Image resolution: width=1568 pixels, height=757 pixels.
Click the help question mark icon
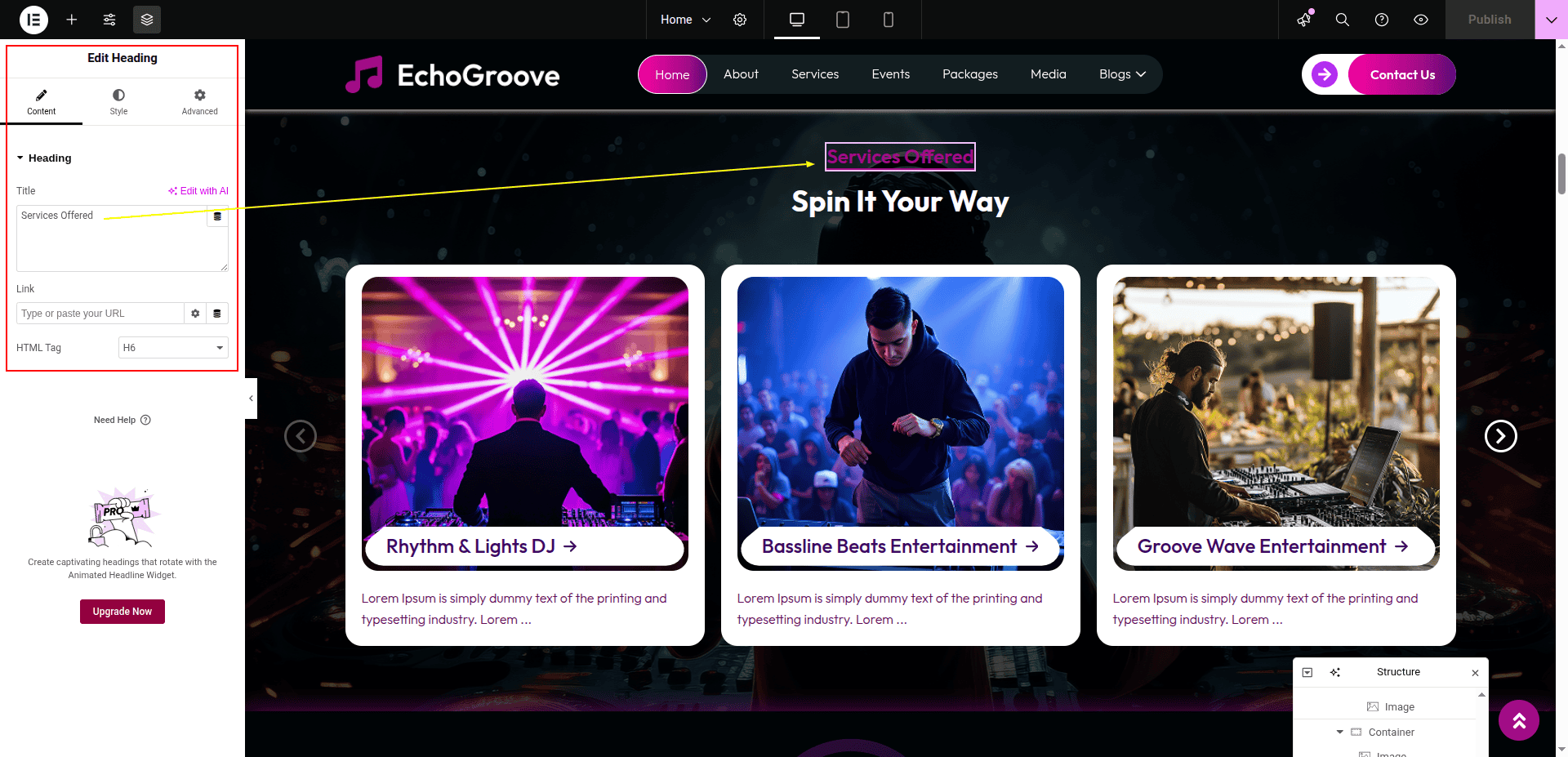pyautogui.click(x=1382, y=20)
